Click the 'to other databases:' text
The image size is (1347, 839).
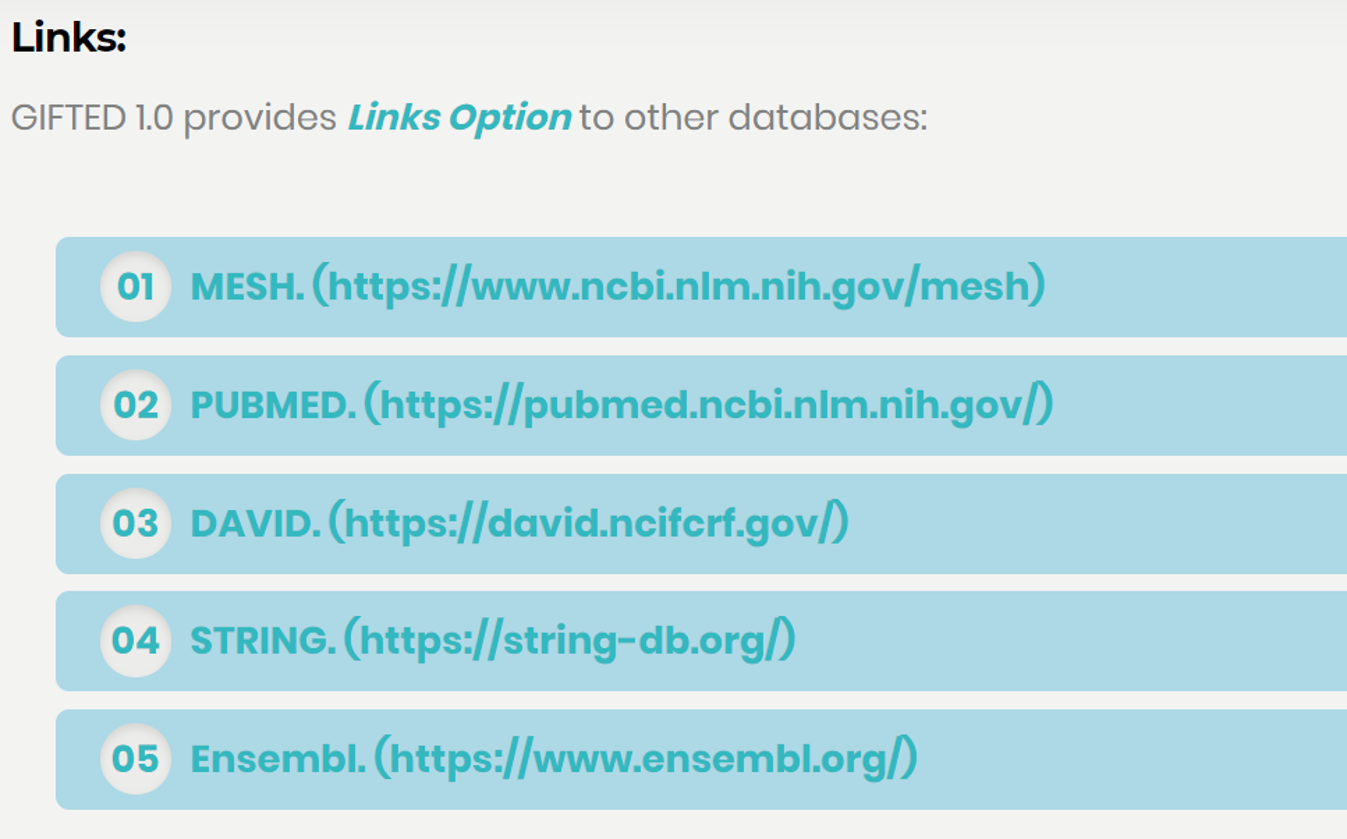(x=754, y=118)
